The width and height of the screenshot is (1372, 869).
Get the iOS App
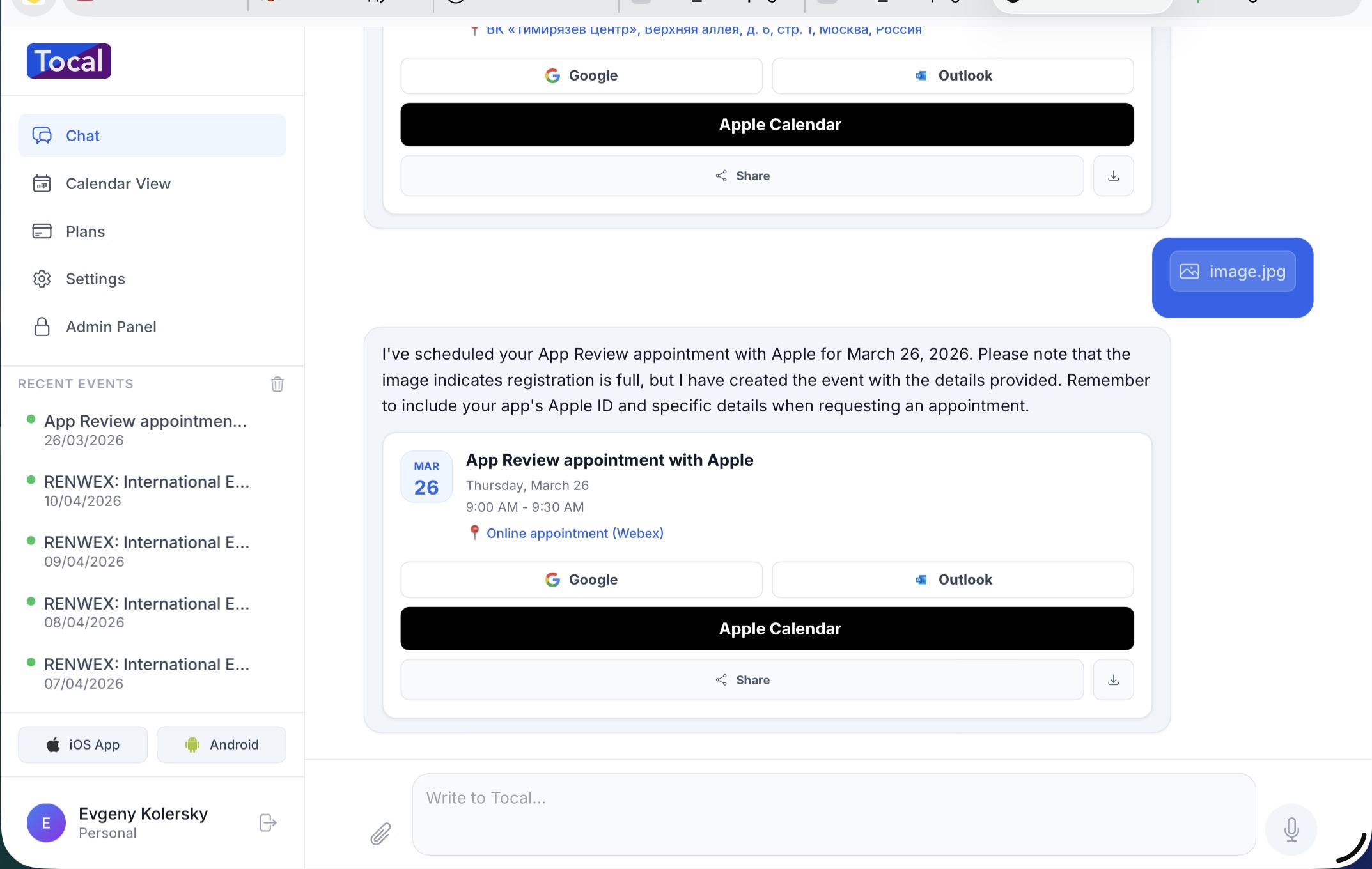(x=83, y=744)
